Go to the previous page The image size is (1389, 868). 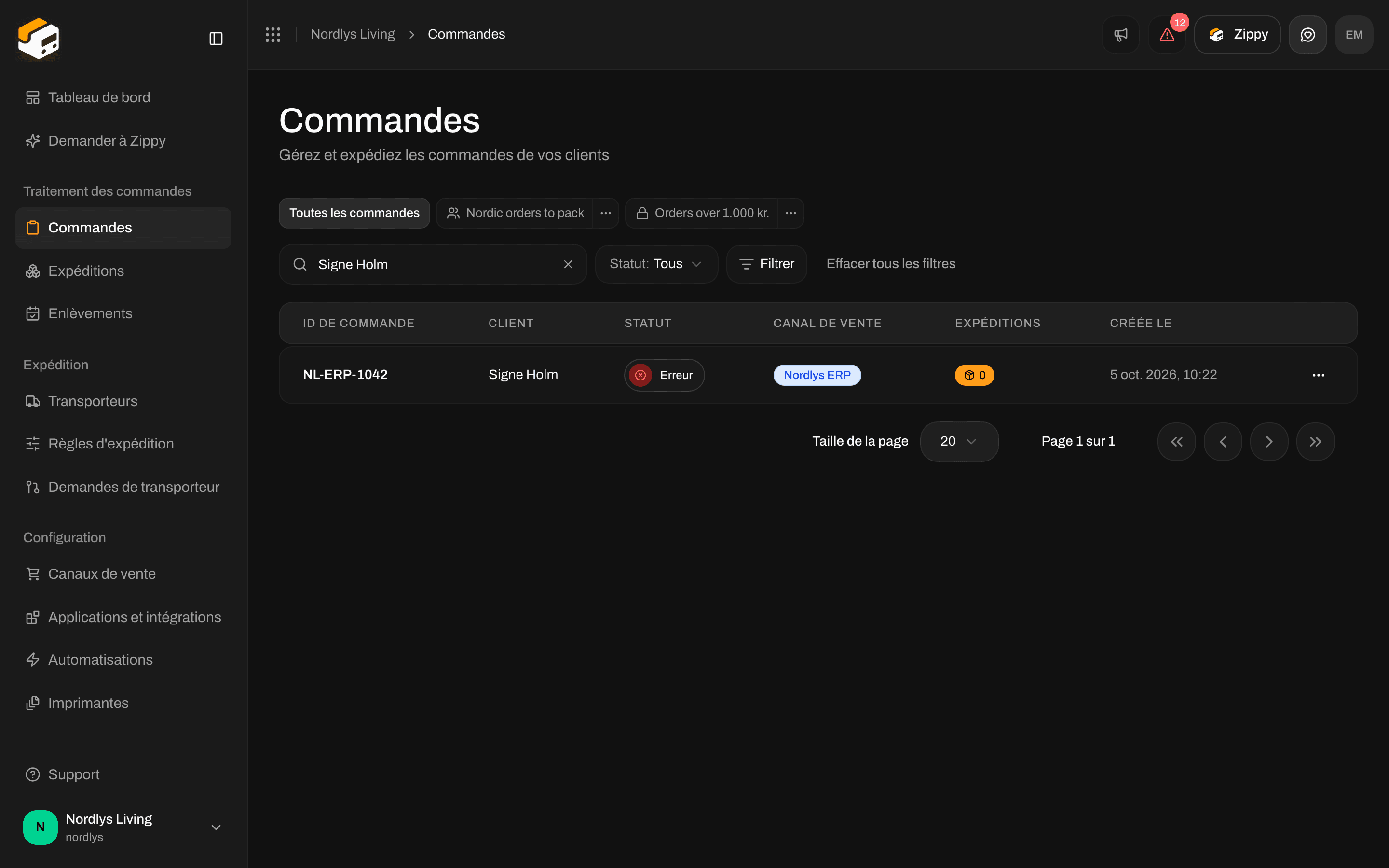click(x=1223, y=441)
